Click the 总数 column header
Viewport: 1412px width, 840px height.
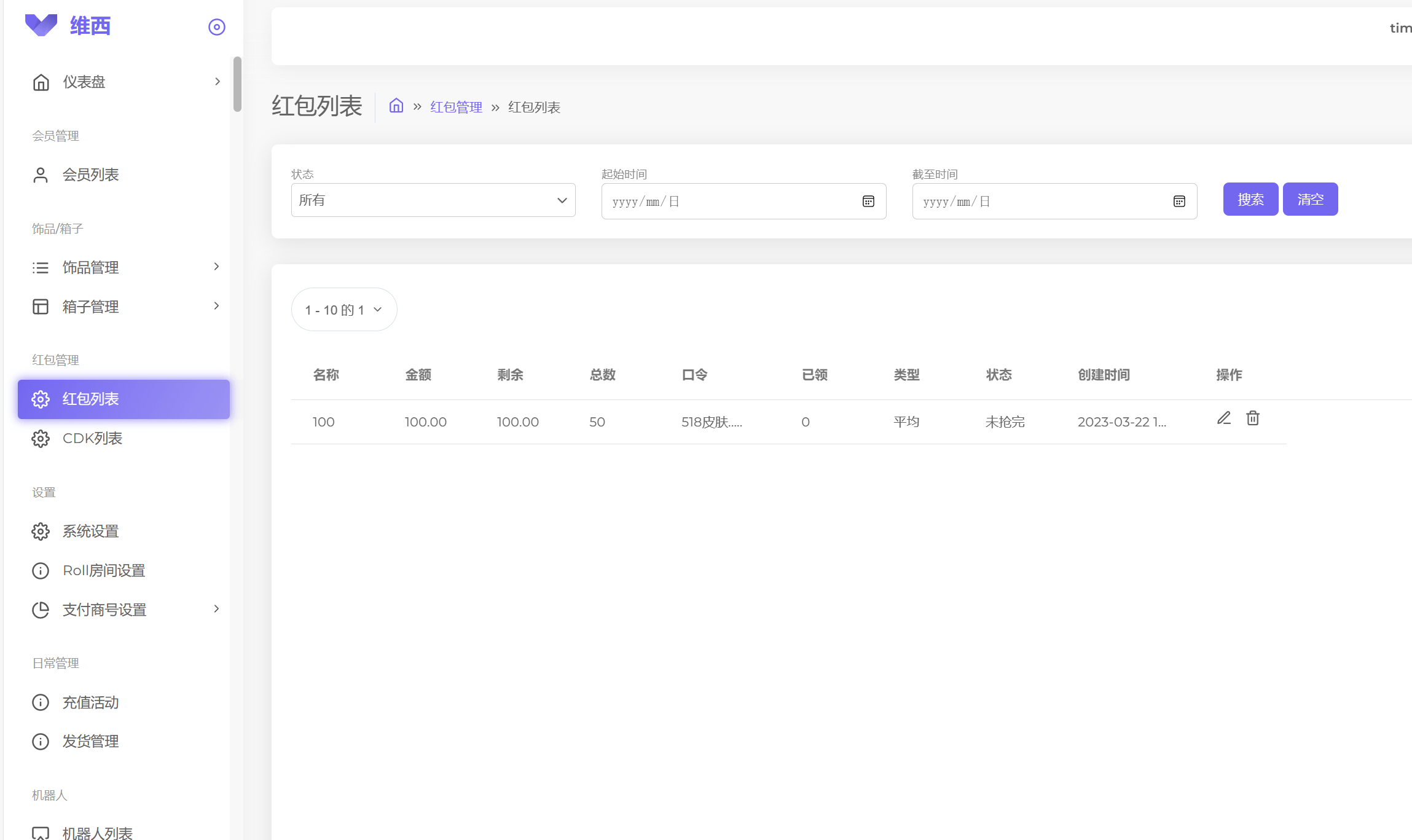[x=602, y=375]
